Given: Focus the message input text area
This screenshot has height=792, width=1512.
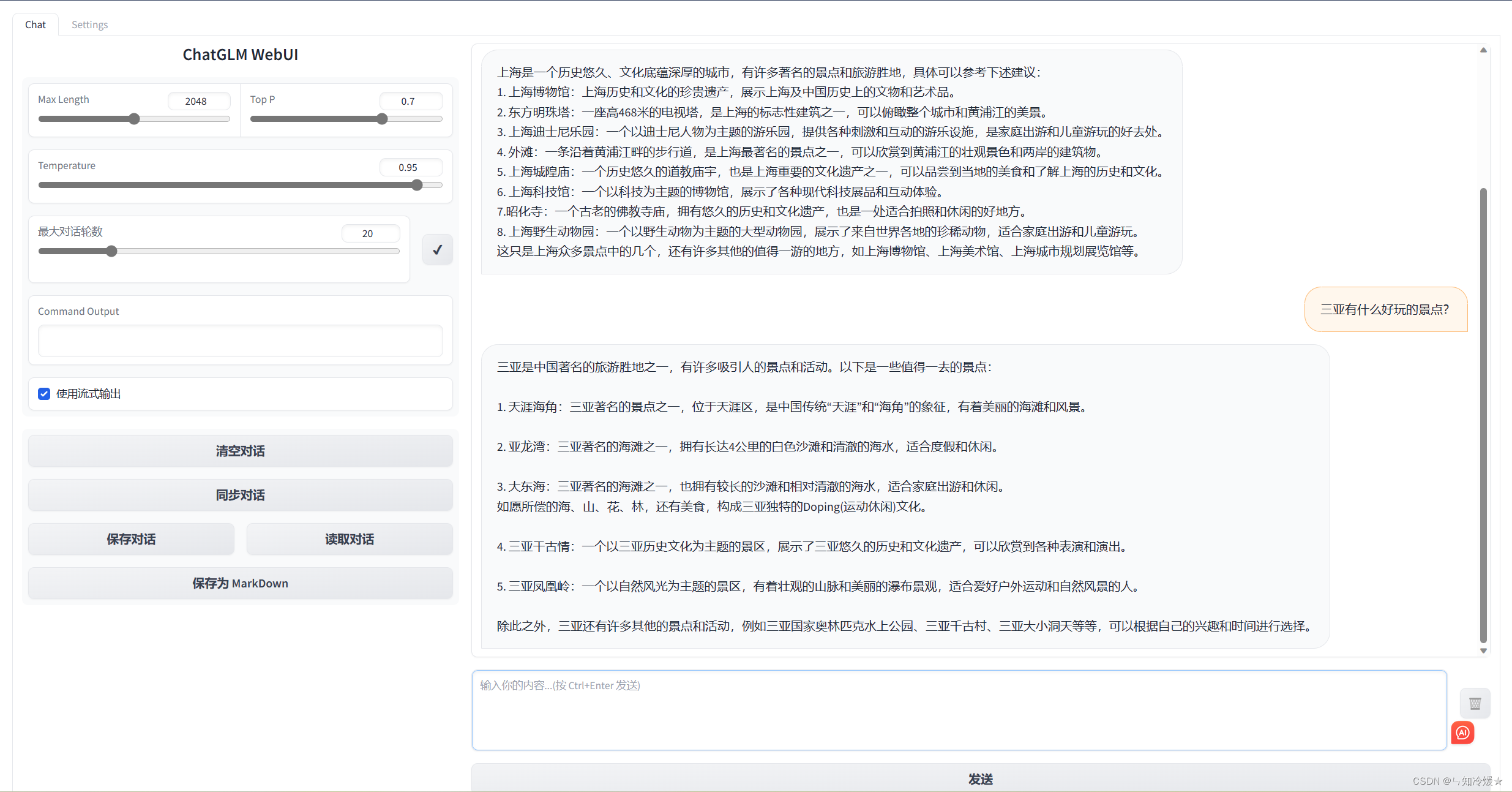Looking at the screenshot, I should pos(959,710).
